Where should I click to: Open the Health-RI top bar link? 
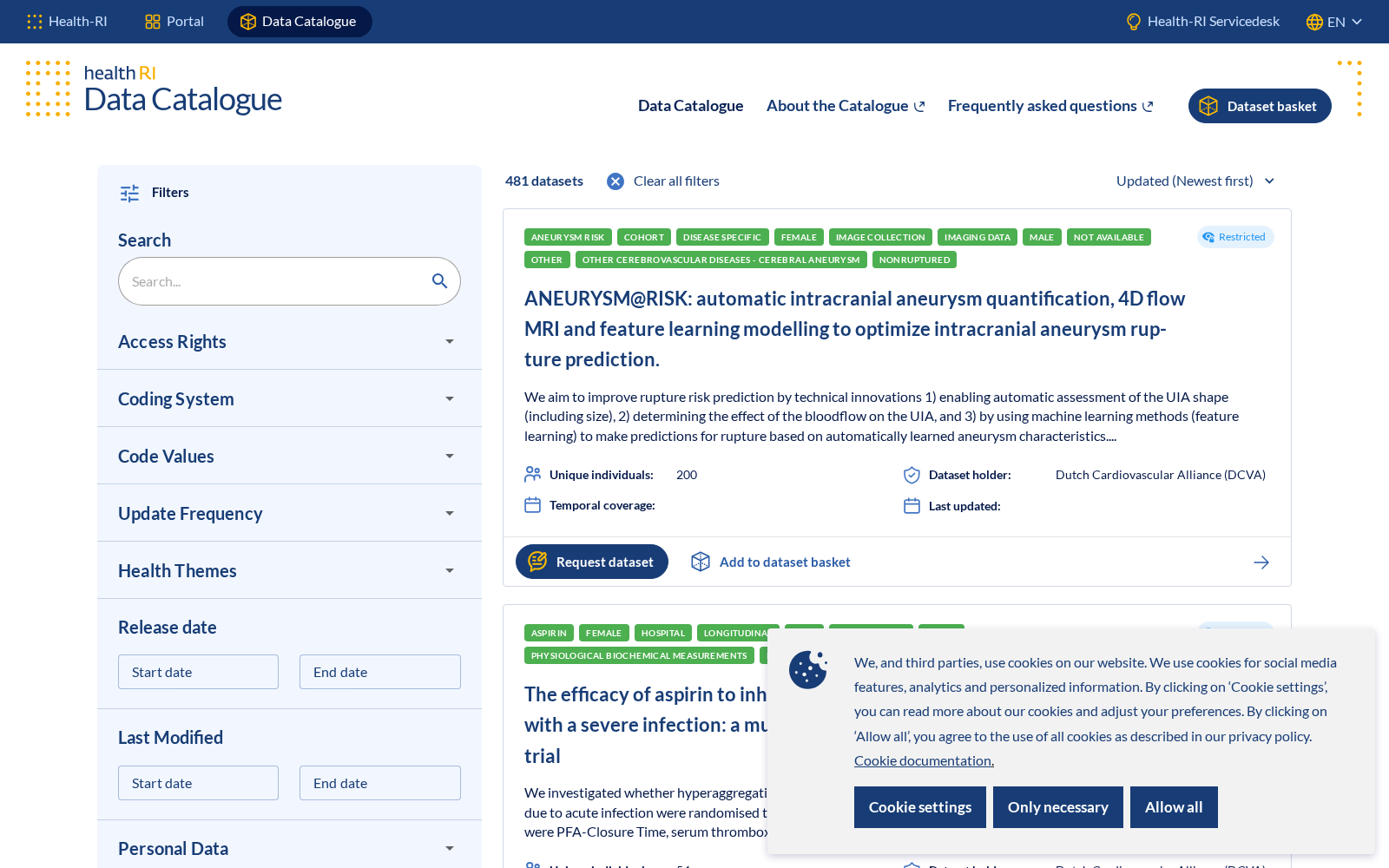67,22
